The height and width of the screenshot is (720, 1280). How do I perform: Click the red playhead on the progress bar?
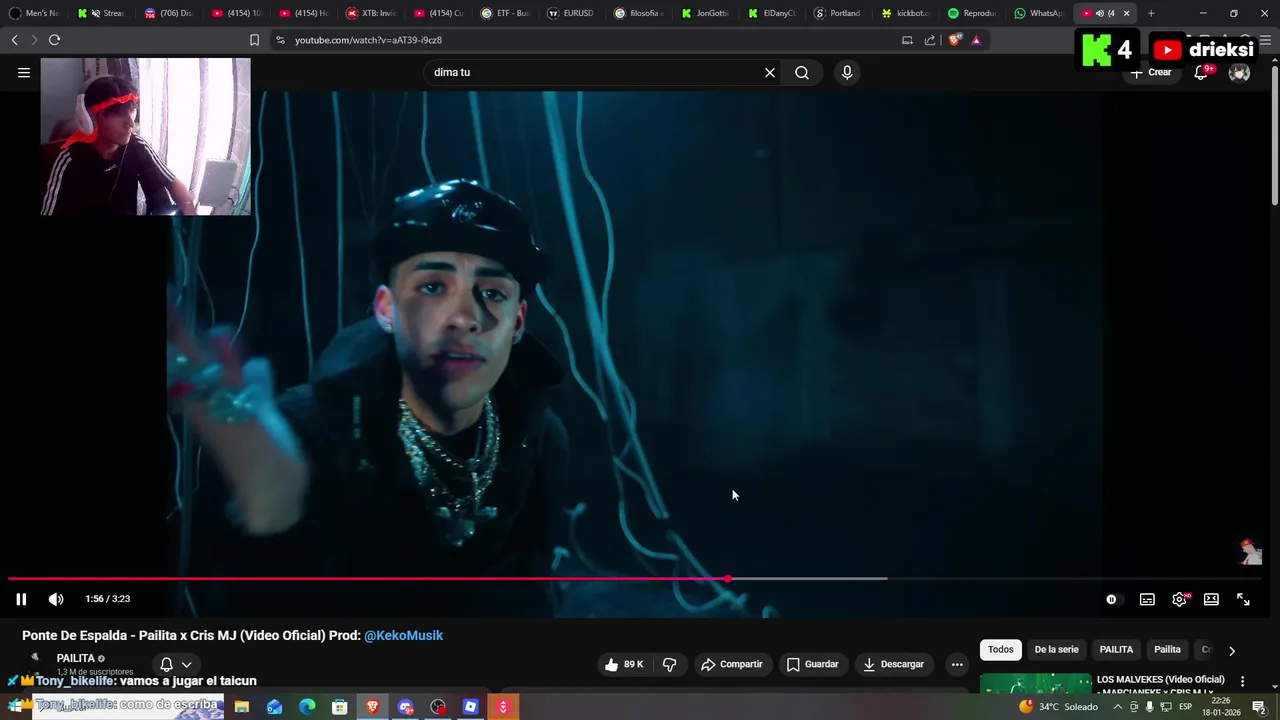[x=728, y=579]
